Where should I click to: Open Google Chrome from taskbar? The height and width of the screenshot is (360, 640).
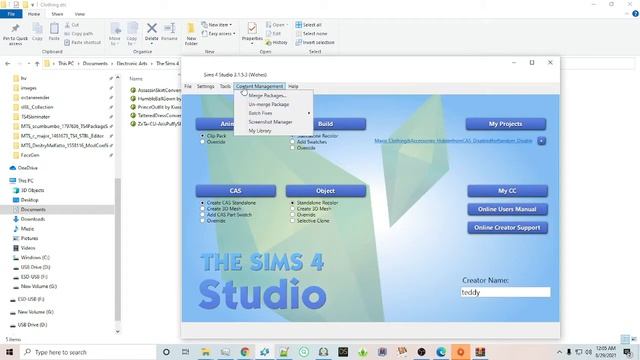(245, 352)
